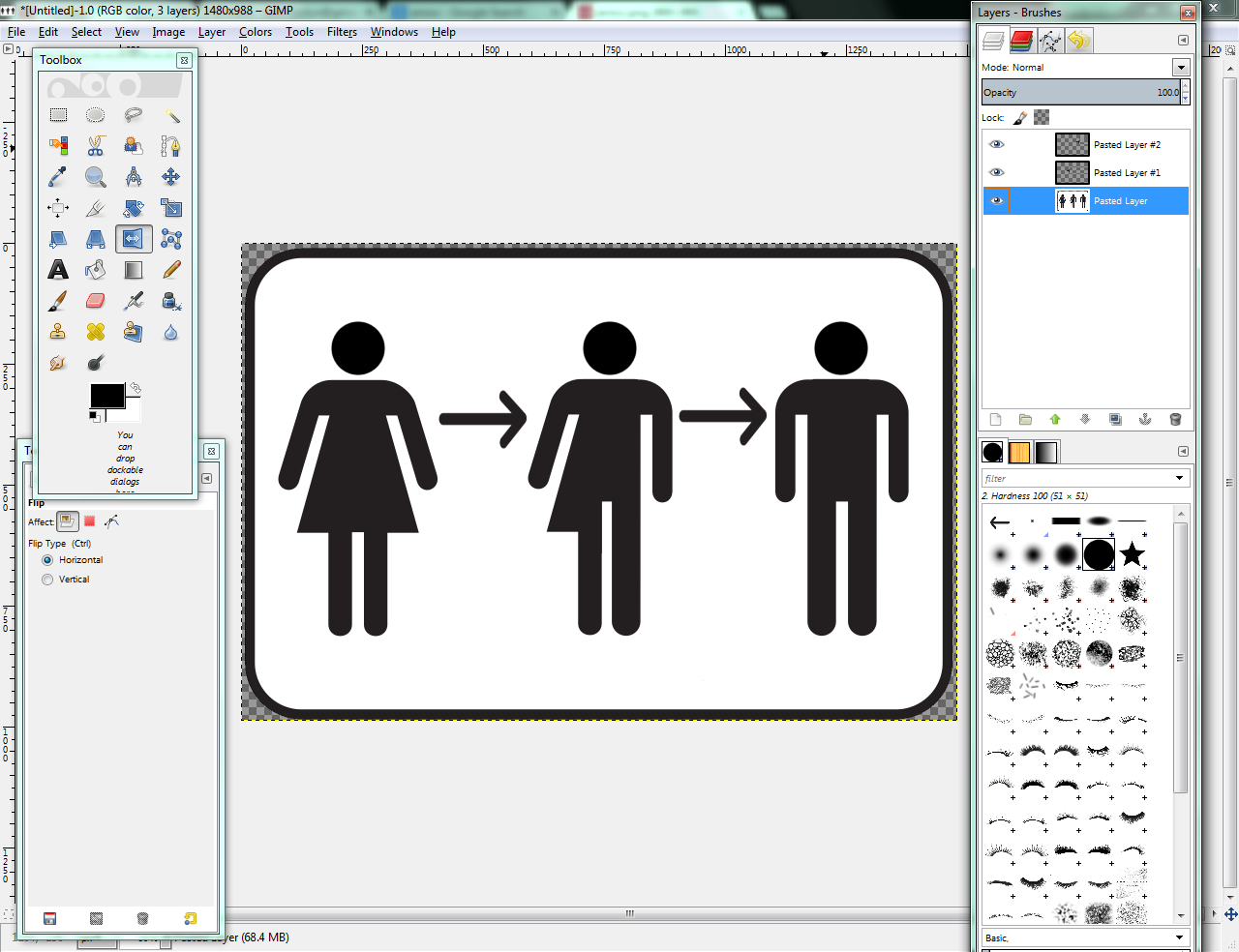Raise the selected layer

point(1055,419)
